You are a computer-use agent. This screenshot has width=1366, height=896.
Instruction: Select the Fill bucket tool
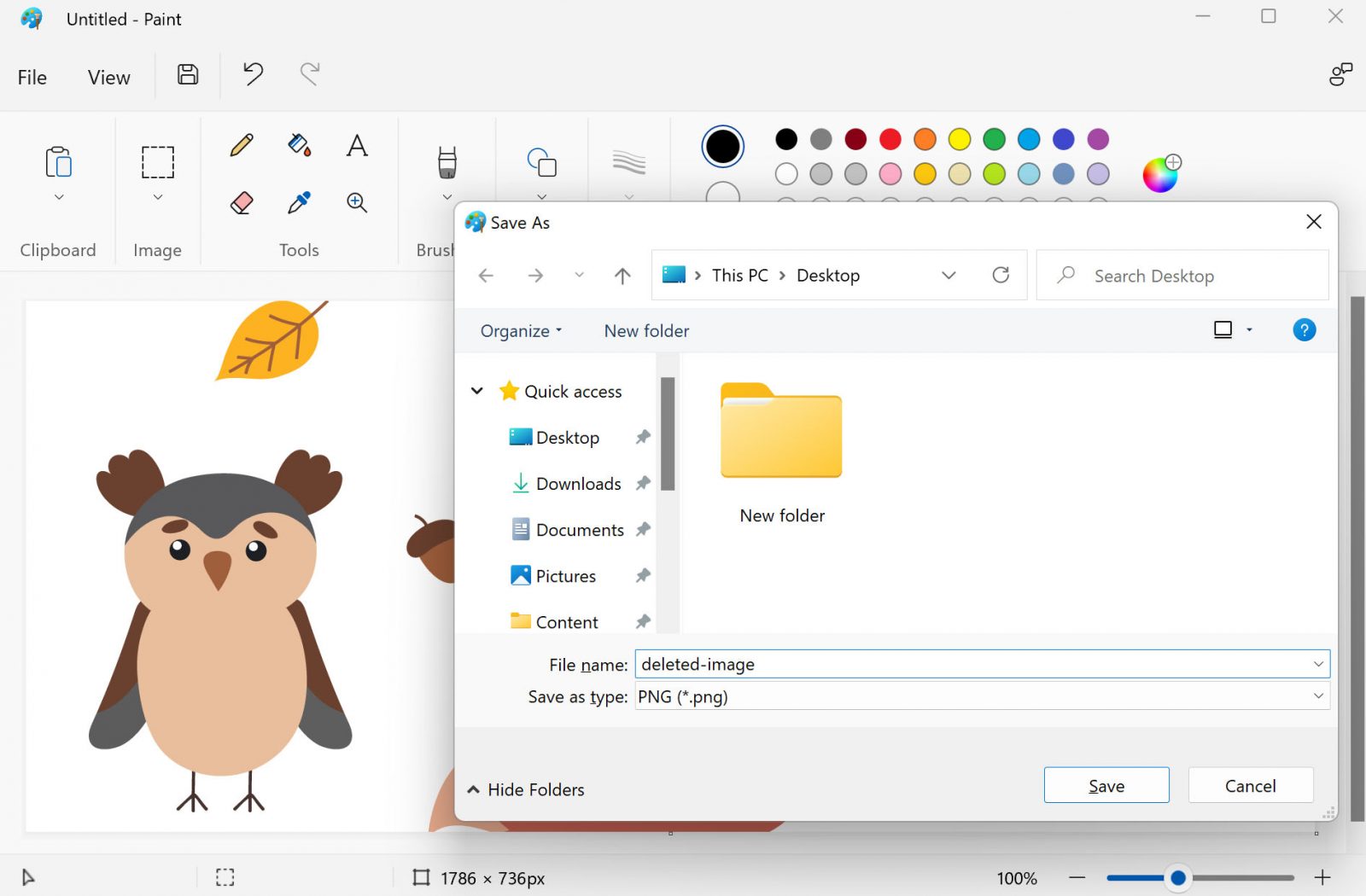299,145
